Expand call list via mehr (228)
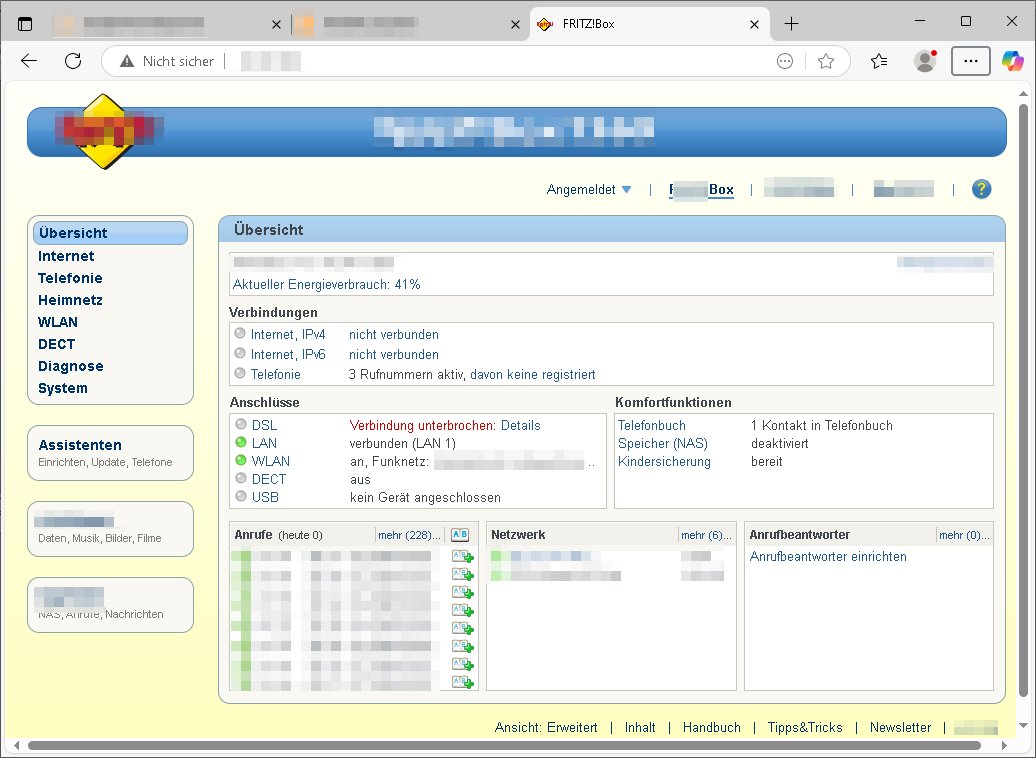1036x758 pixels. [409, 535]
